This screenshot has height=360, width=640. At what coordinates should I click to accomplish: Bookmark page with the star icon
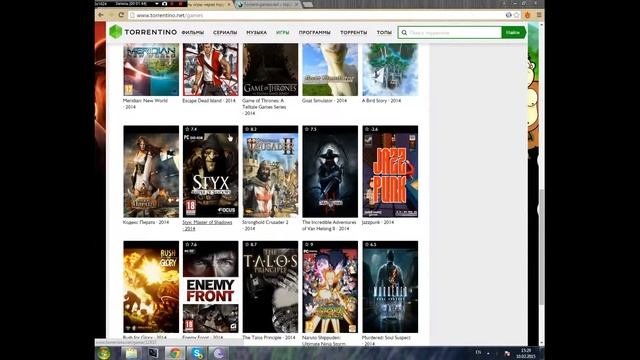(516, 15)
